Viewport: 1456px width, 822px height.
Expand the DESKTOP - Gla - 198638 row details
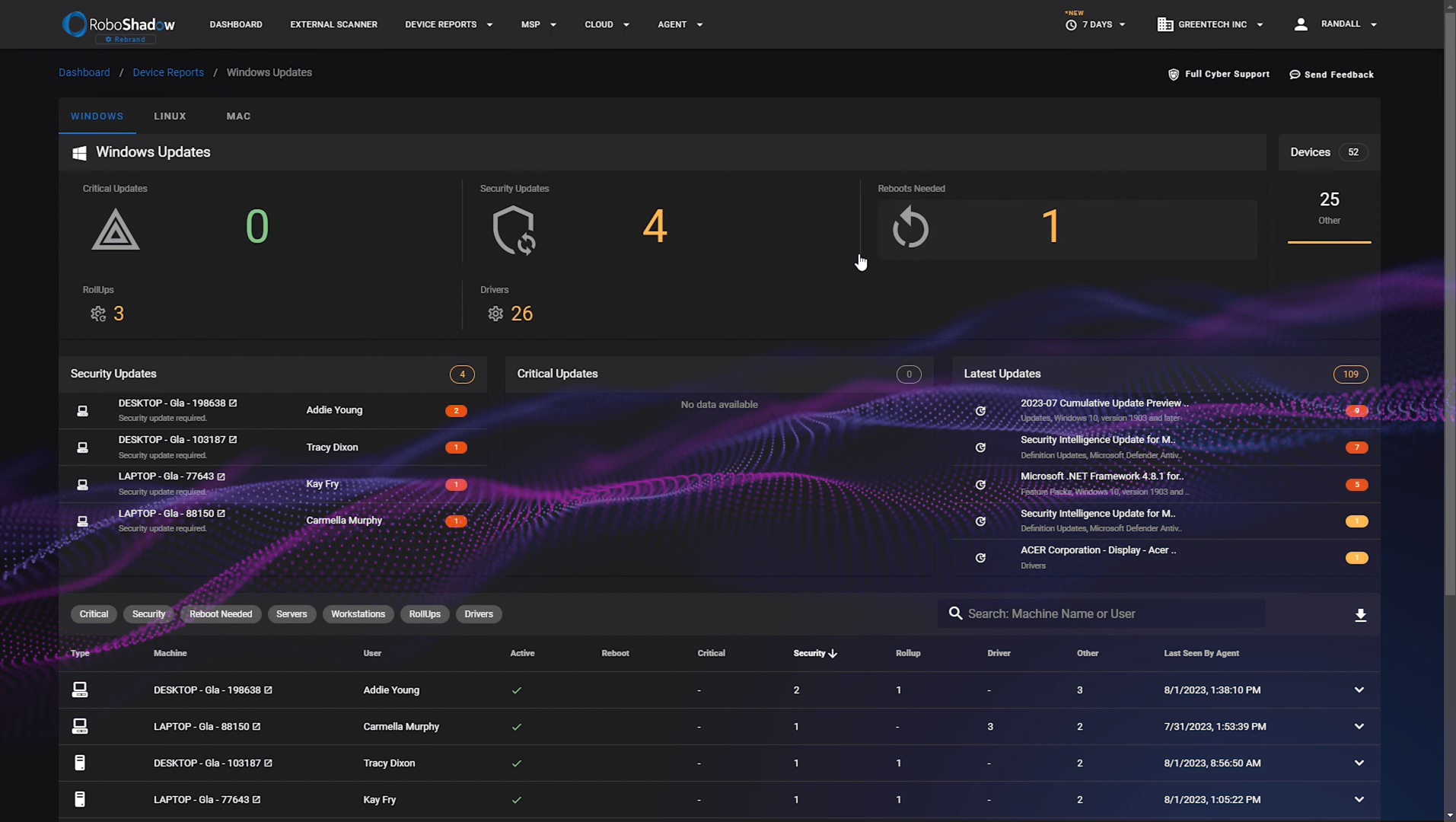point(1358,690)
